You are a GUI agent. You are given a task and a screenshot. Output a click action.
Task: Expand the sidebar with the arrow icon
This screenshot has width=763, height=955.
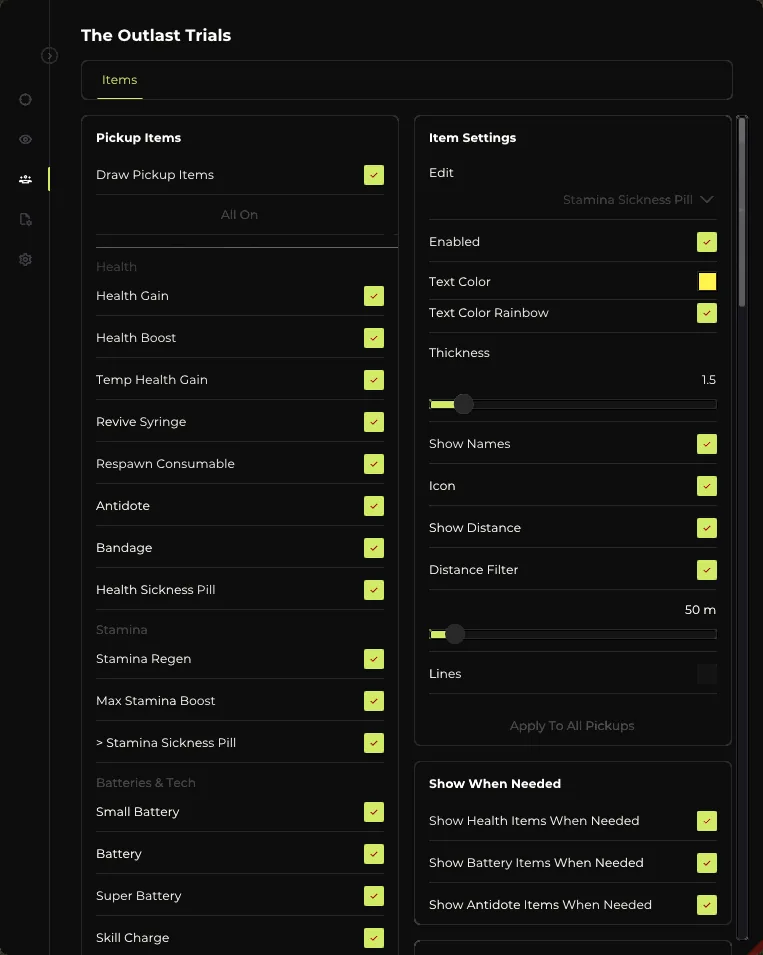pos(49,56)
